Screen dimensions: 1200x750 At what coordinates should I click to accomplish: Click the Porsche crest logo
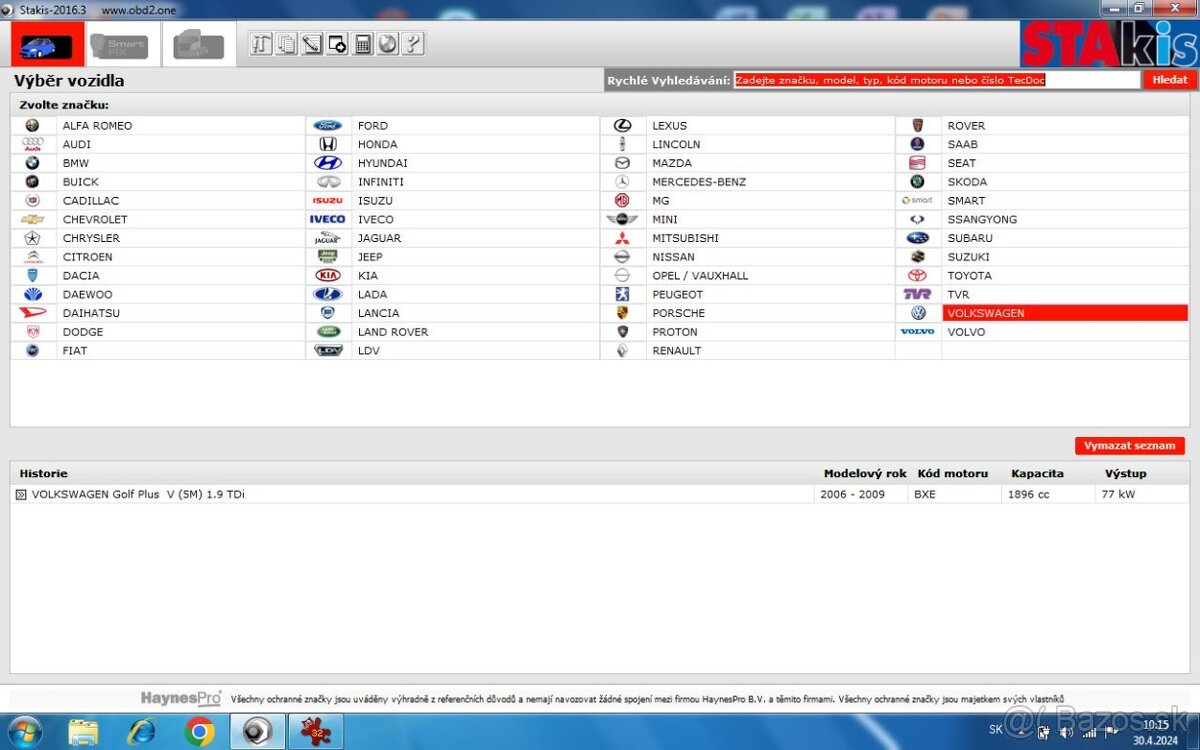point(622,313)
